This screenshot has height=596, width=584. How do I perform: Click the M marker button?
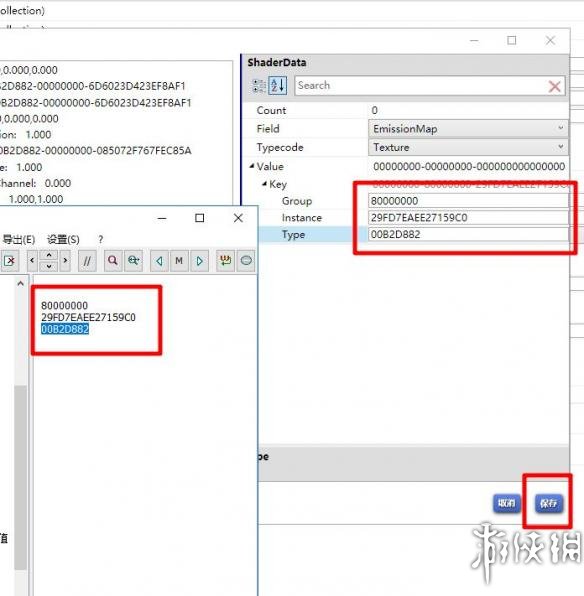tap(179, 261)
